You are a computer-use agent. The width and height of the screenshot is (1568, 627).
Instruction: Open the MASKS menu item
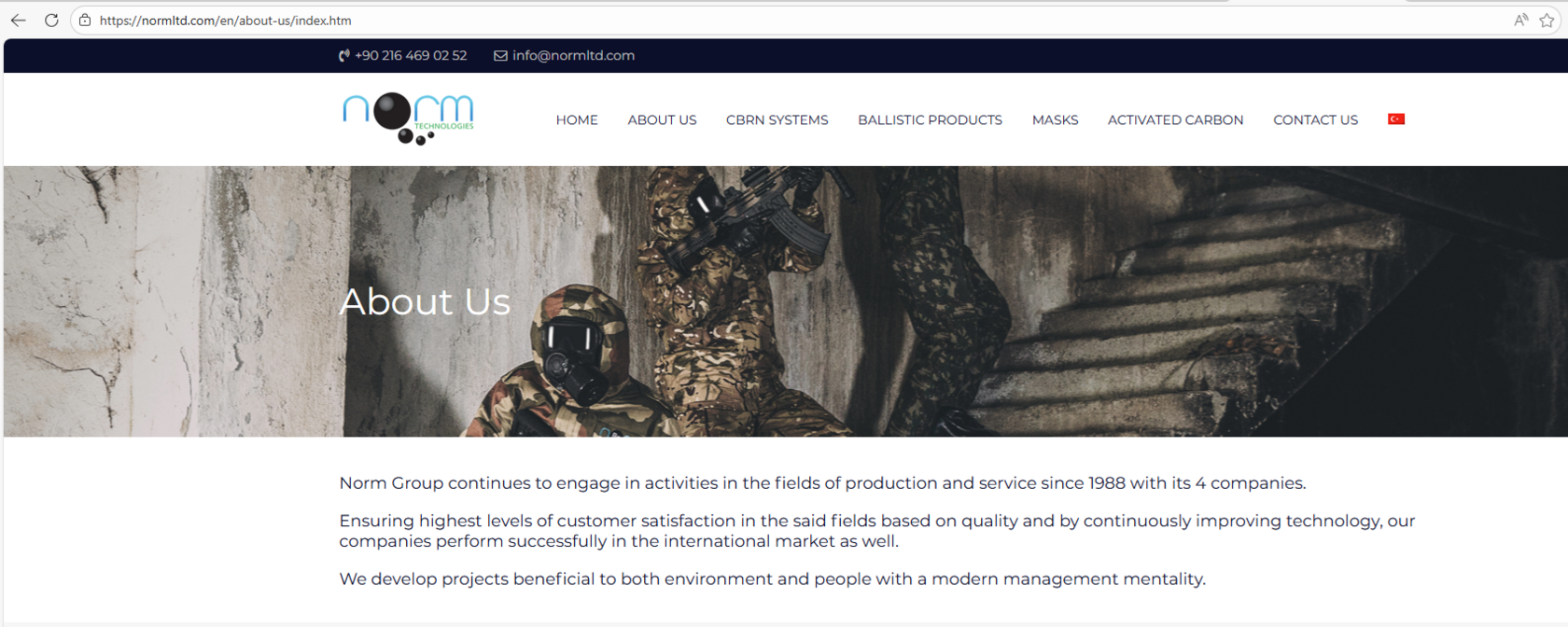[x=1055, y=120]
